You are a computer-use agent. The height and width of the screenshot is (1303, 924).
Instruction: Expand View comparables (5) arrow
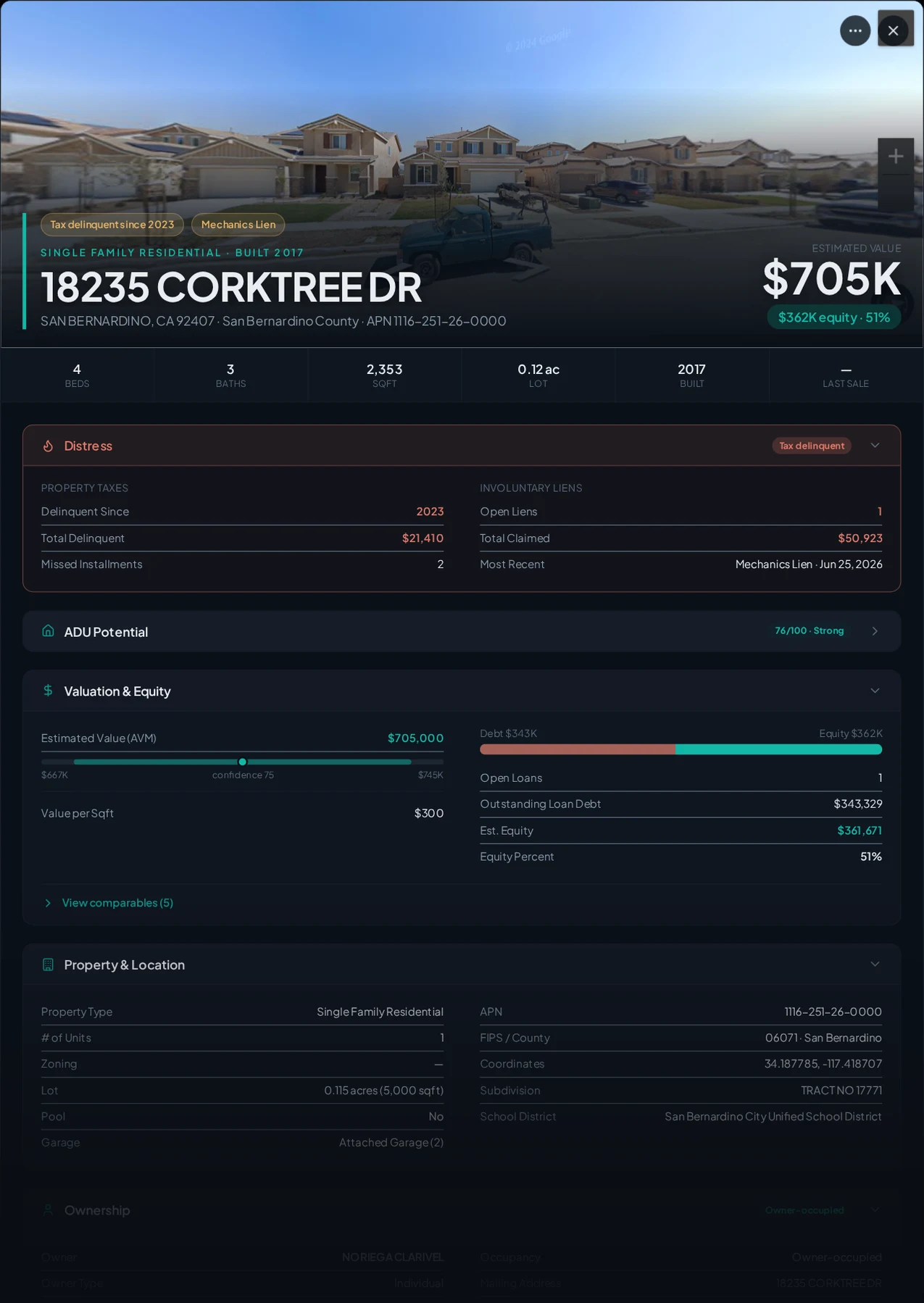(48, 903)
